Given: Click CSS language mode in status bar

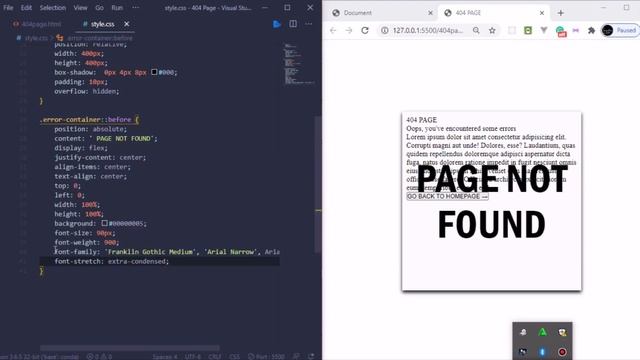Looking at the screenshot, I should [235, 356].
